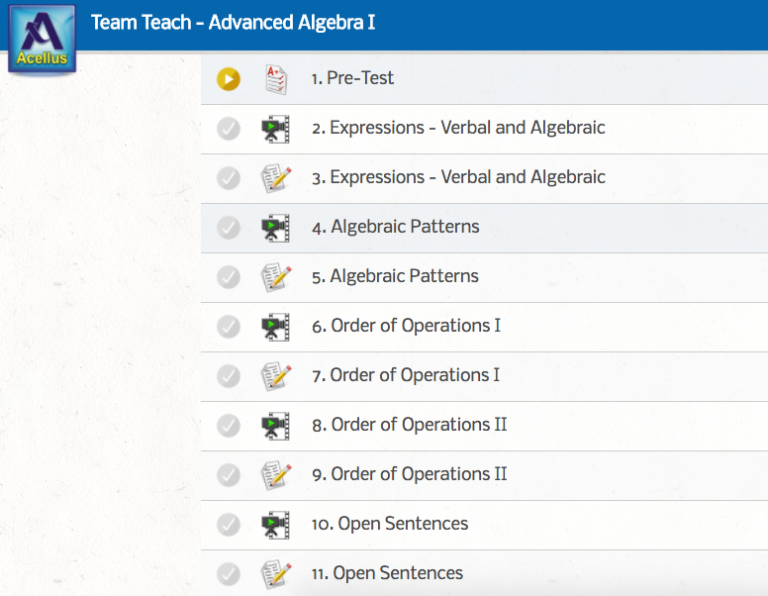Viewport: 768px width, 596px height.
Task: Click gray checkmark circle for lesson 8
Action: point(229,426)
